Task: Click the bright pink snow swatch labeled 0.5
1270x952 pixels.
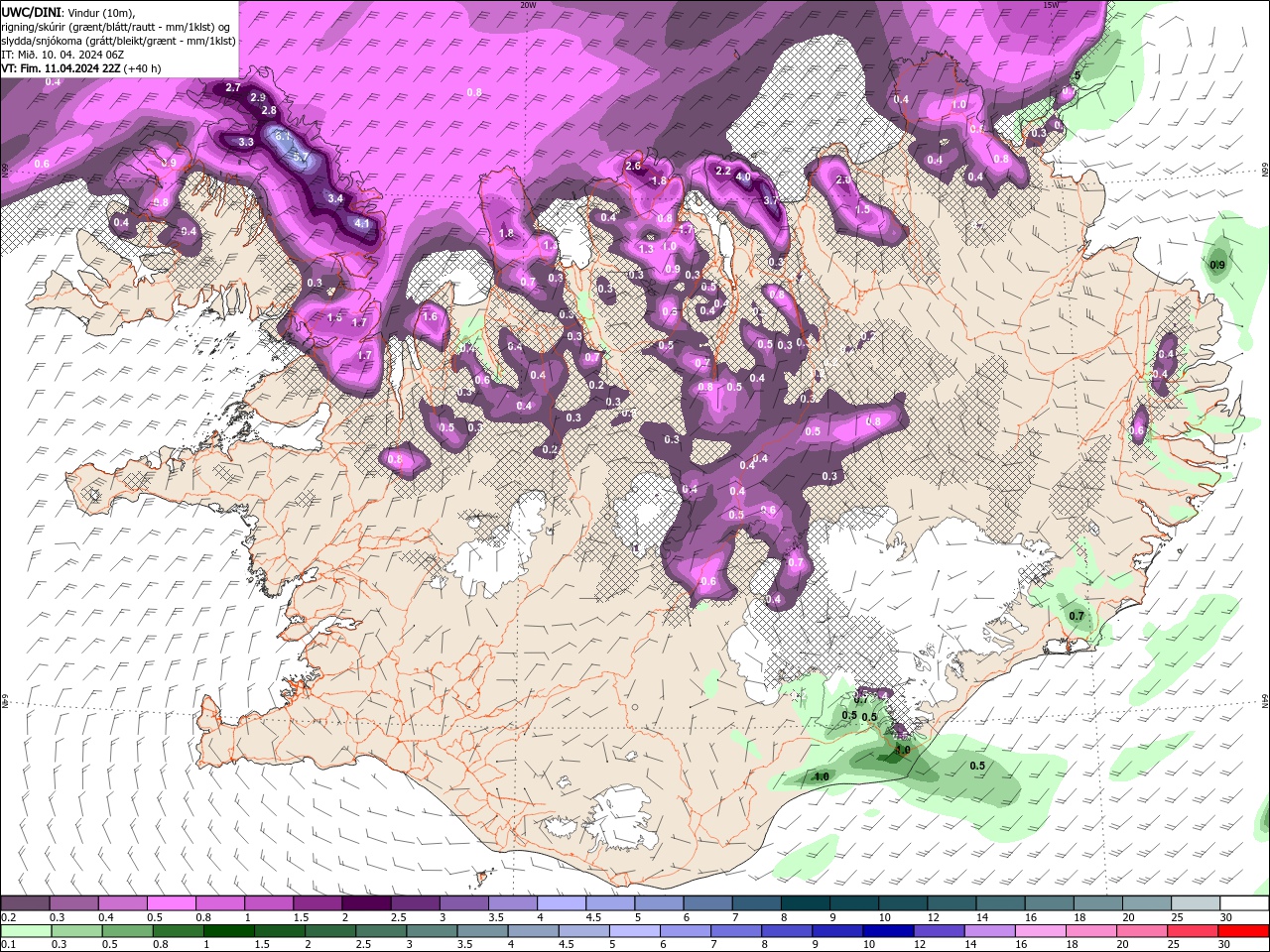Action: point(171,903)
